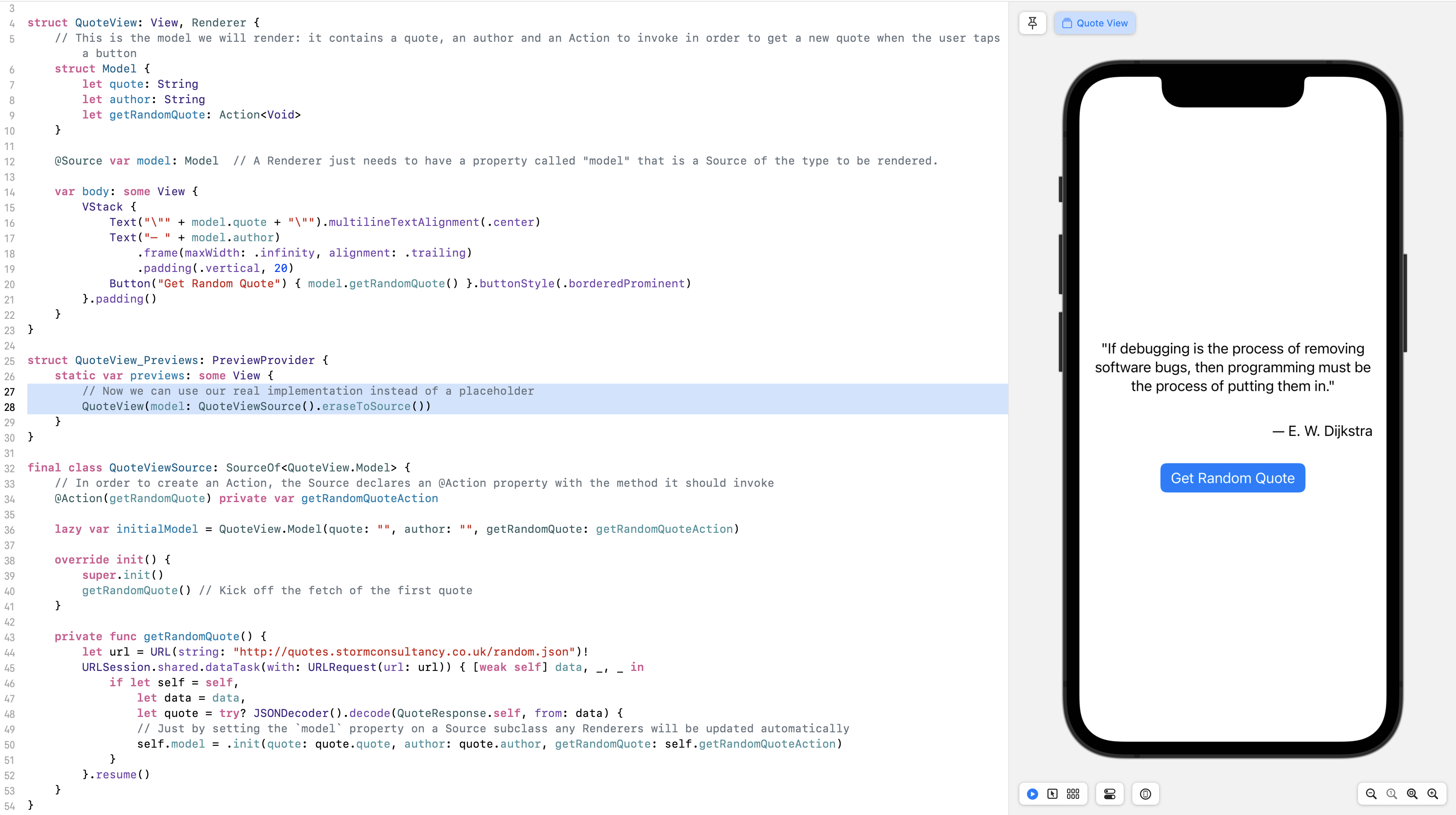Zoom preview to 100 percent
Viewport: 1456px width, 815px height.
(x=1392, y=794)
